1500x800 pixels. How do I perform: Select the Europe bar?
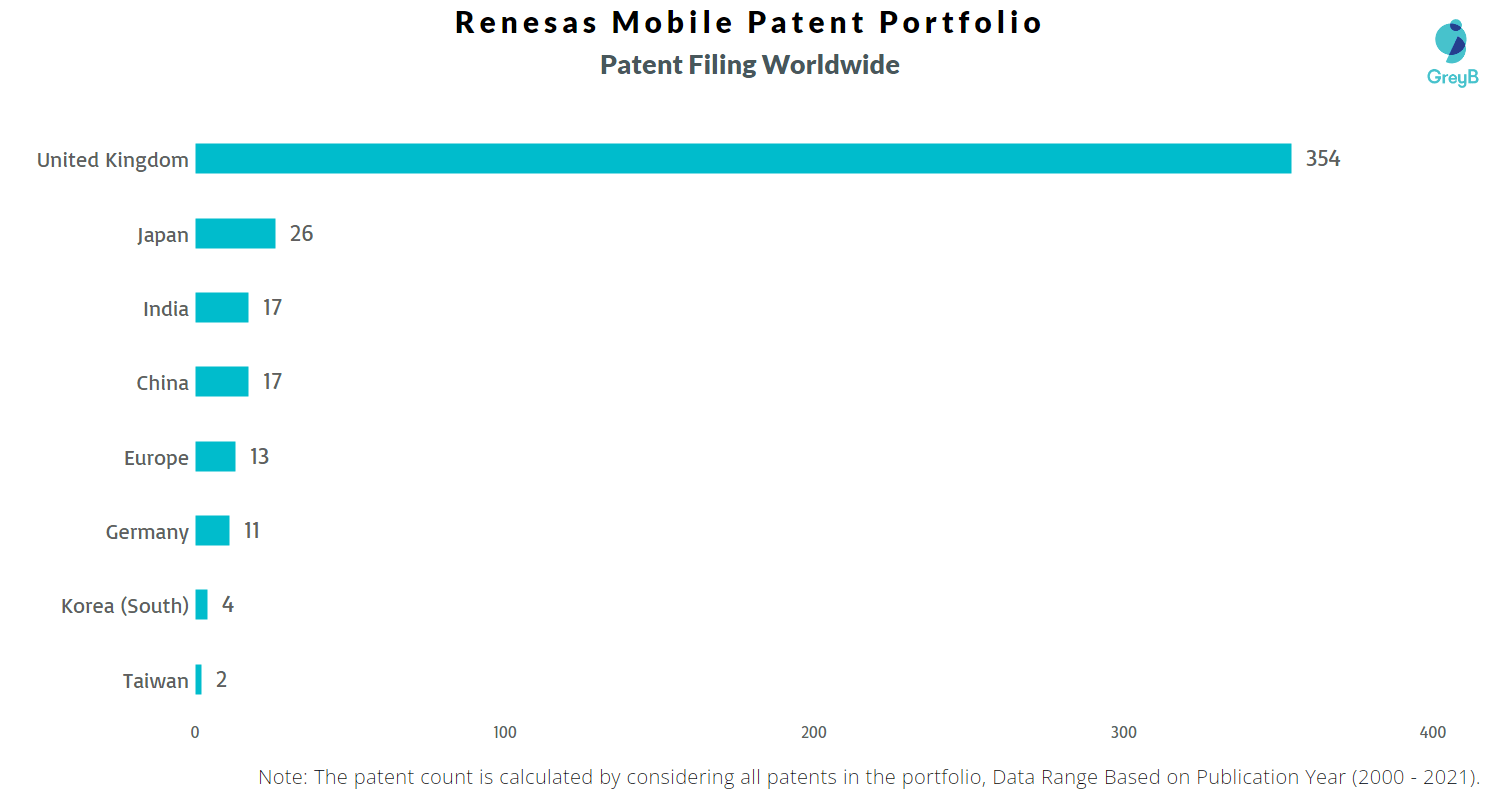pos(215,456)
